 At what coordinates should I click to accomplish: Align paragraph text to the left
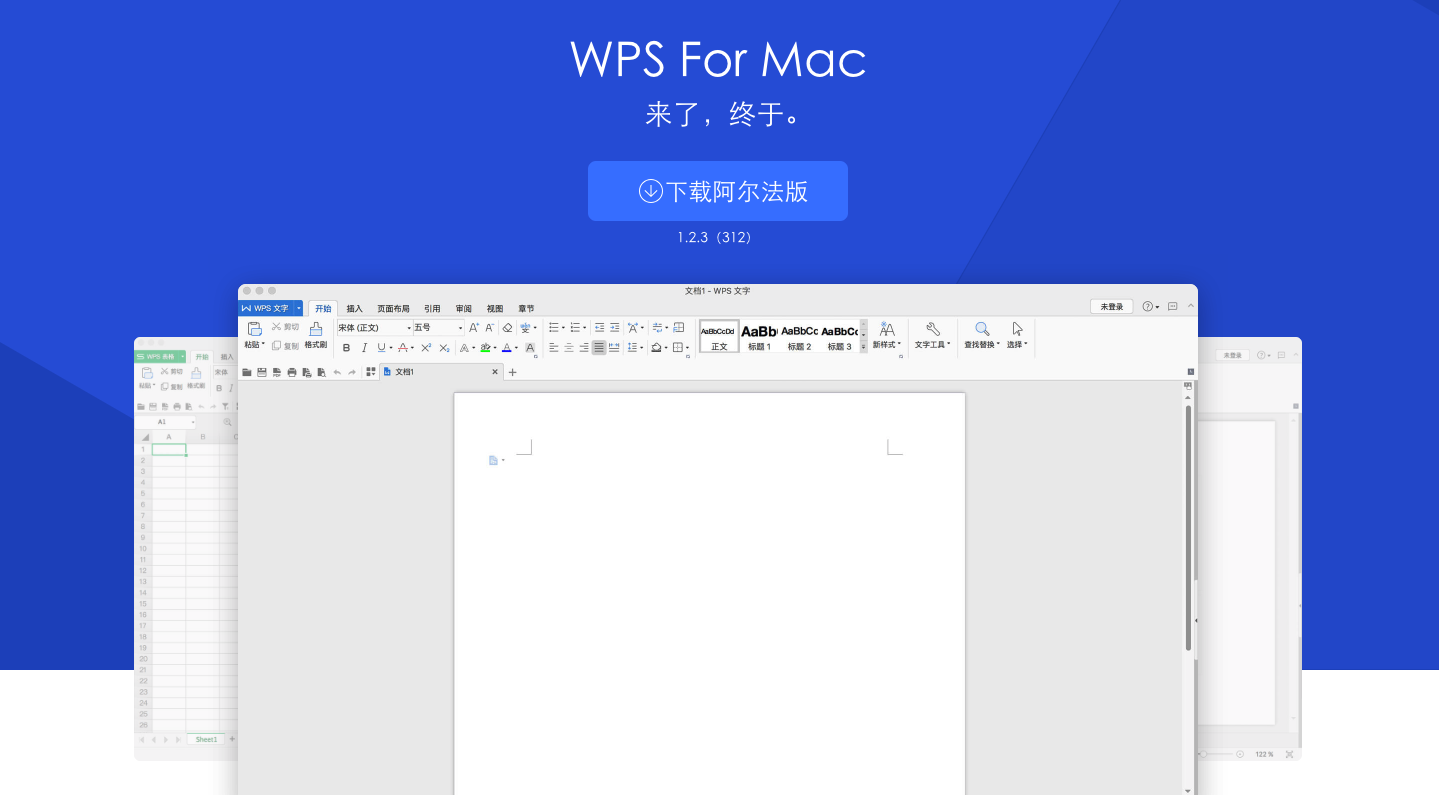point(553,347)
